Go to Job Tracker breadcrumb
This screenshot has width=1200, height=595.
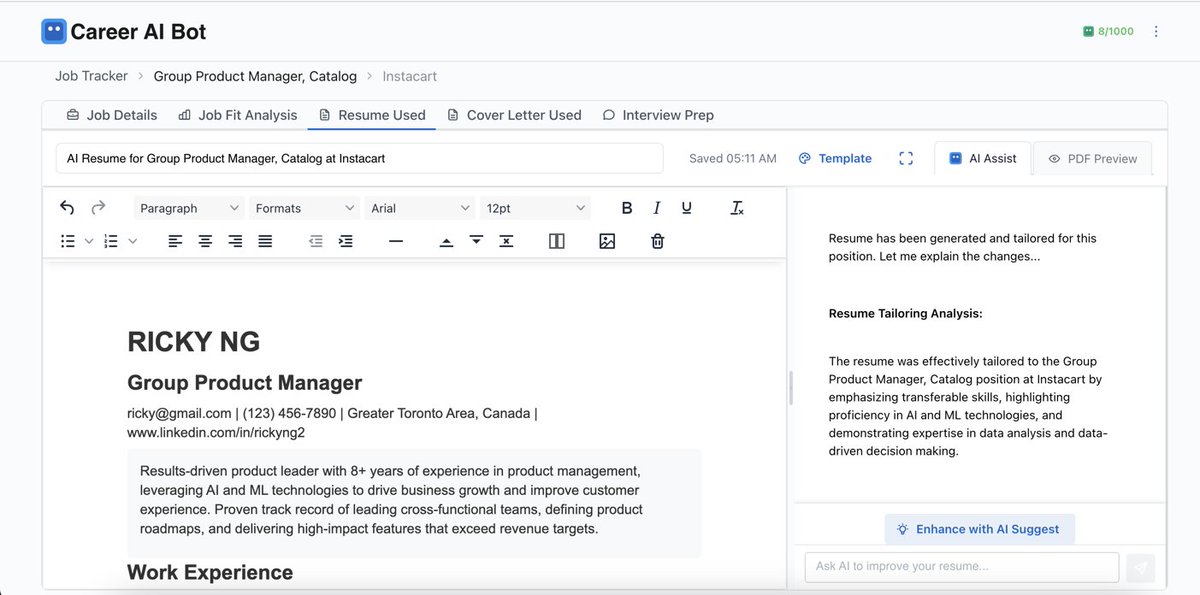point(91,76)
